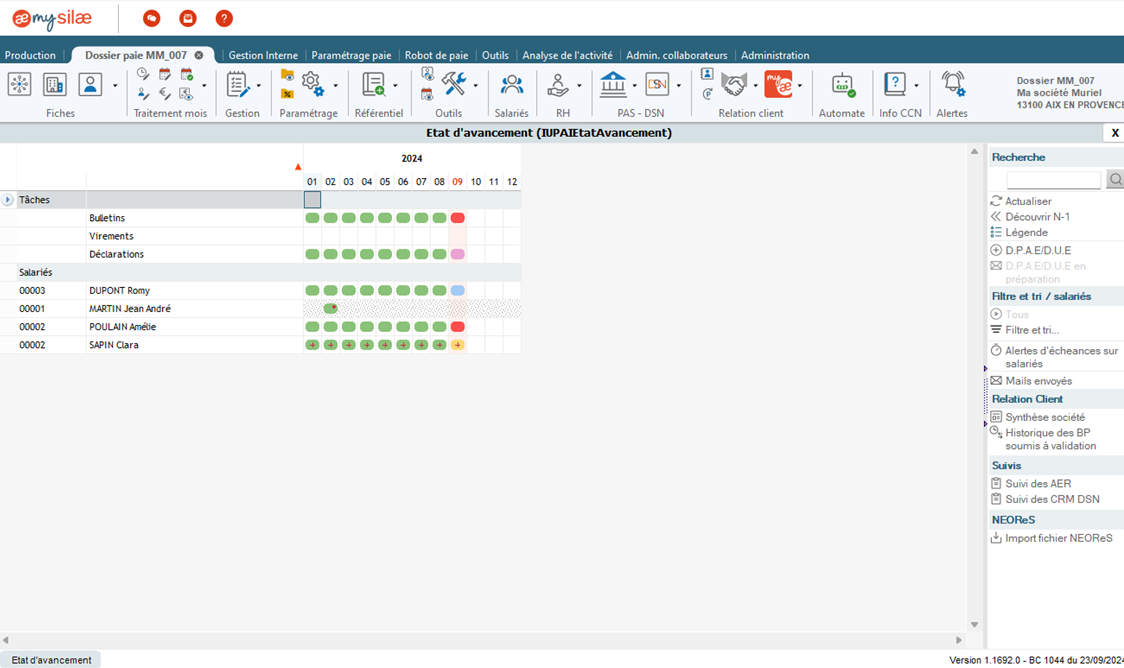
Task: Open Suivi des AER link
Action: 1038,483
